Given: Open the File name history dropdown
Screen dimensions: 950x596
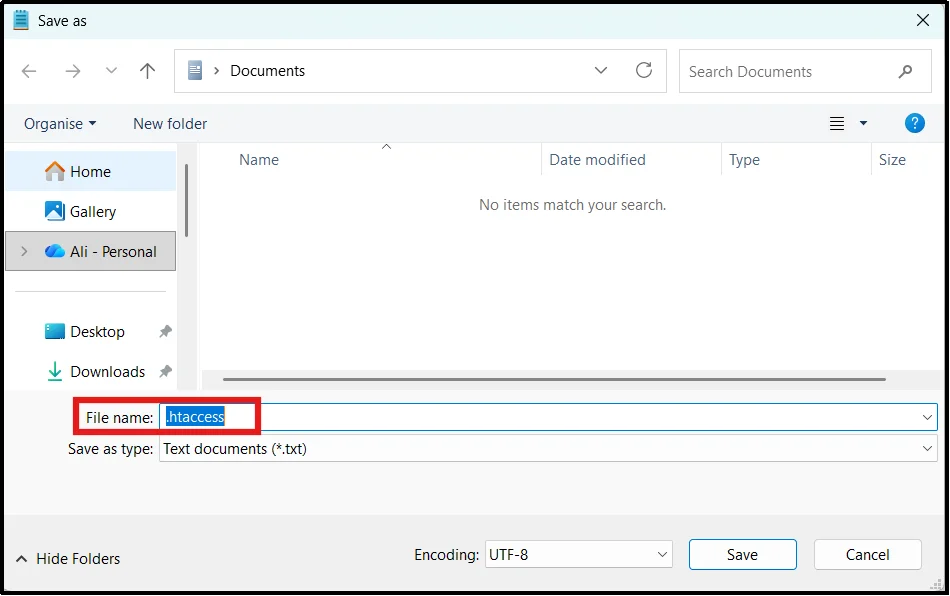Looking at the screenshot, I should click(x=927, y=417).
